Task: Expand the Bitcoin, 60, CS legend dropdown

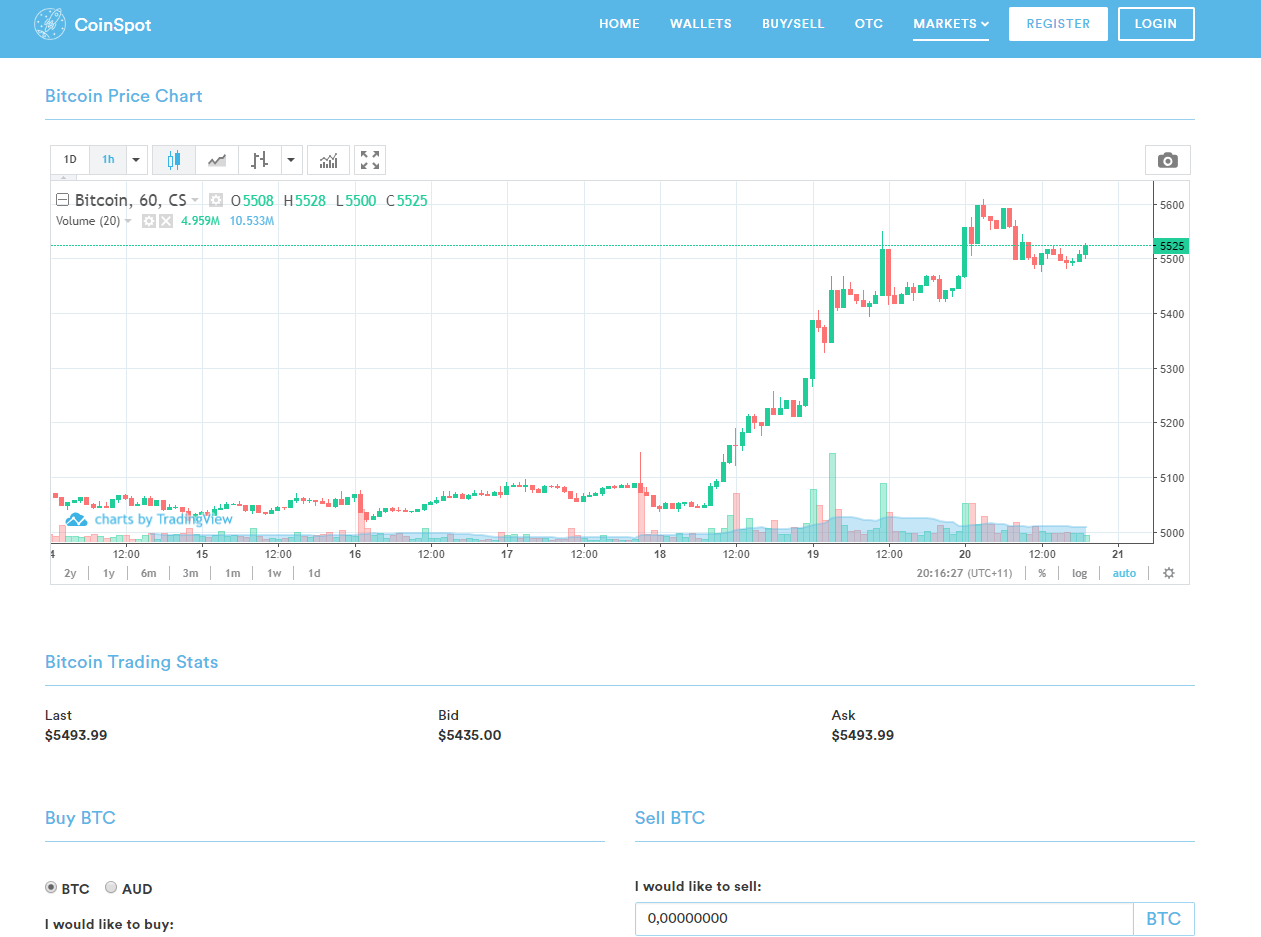Action: (195, 201)
